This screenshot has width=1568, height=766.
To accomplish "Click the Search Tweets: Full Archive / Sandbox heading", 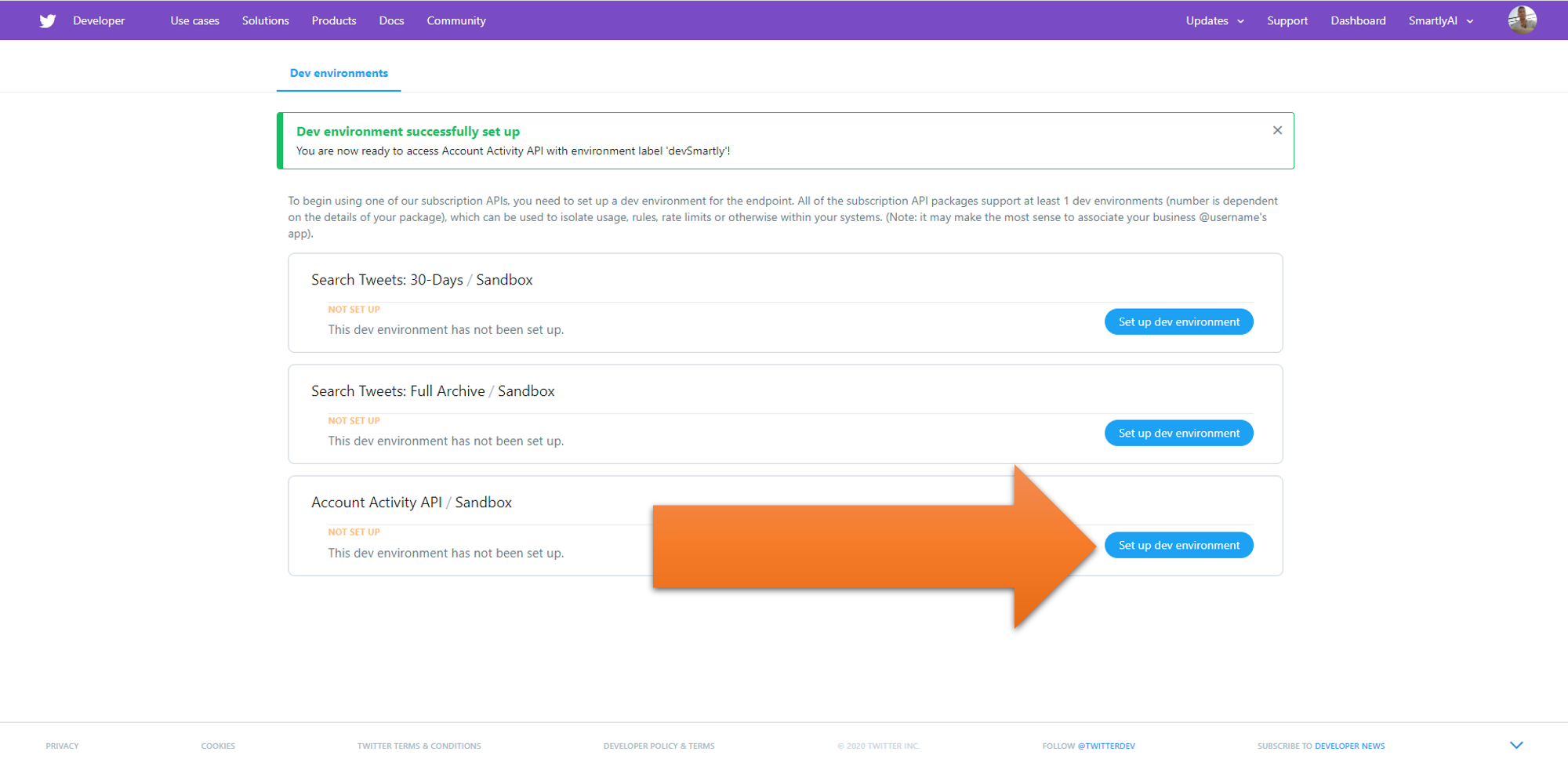I will pyautogui.click(x=433, y=391).
